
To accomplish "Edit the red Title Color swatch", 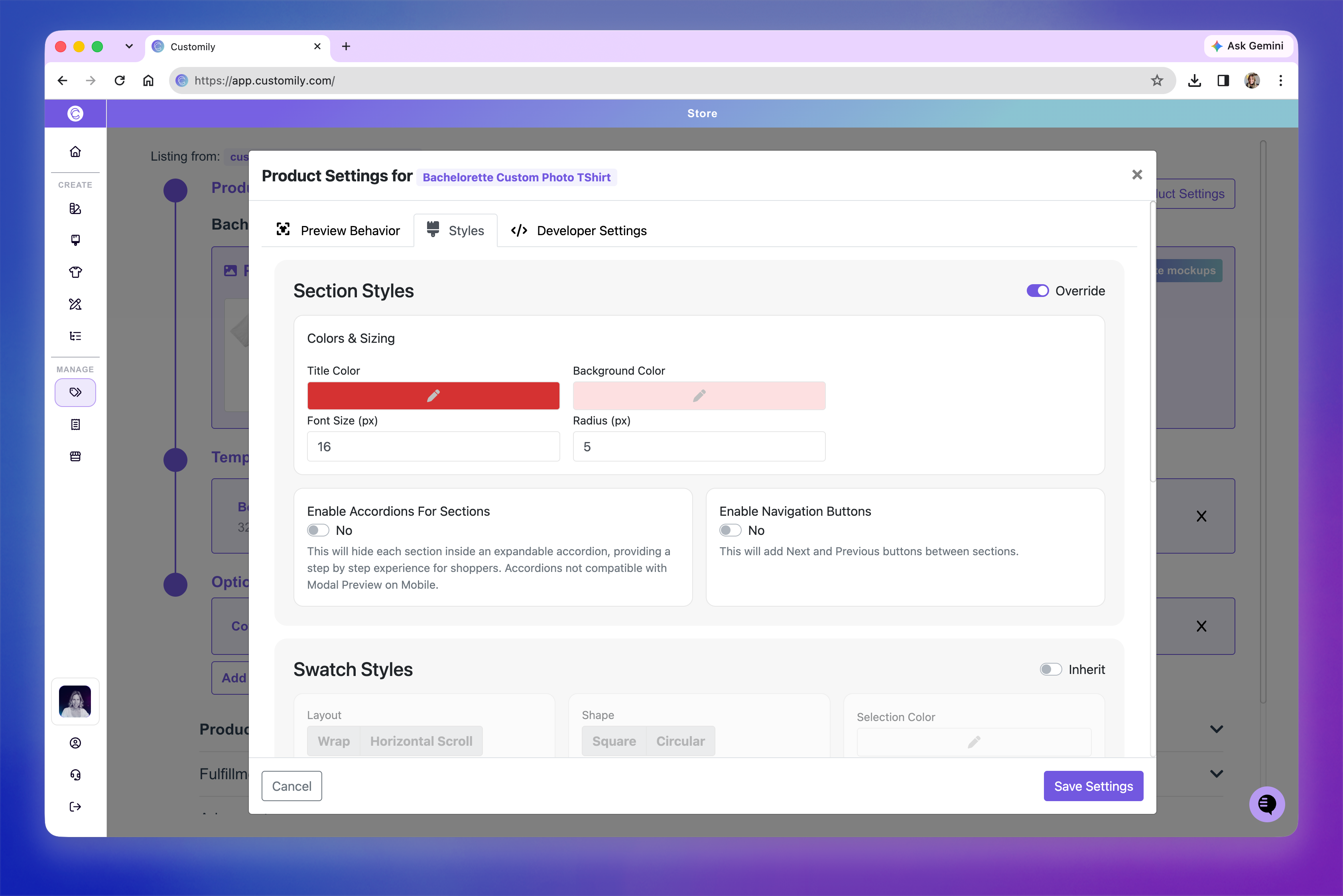I will [433, 395].
